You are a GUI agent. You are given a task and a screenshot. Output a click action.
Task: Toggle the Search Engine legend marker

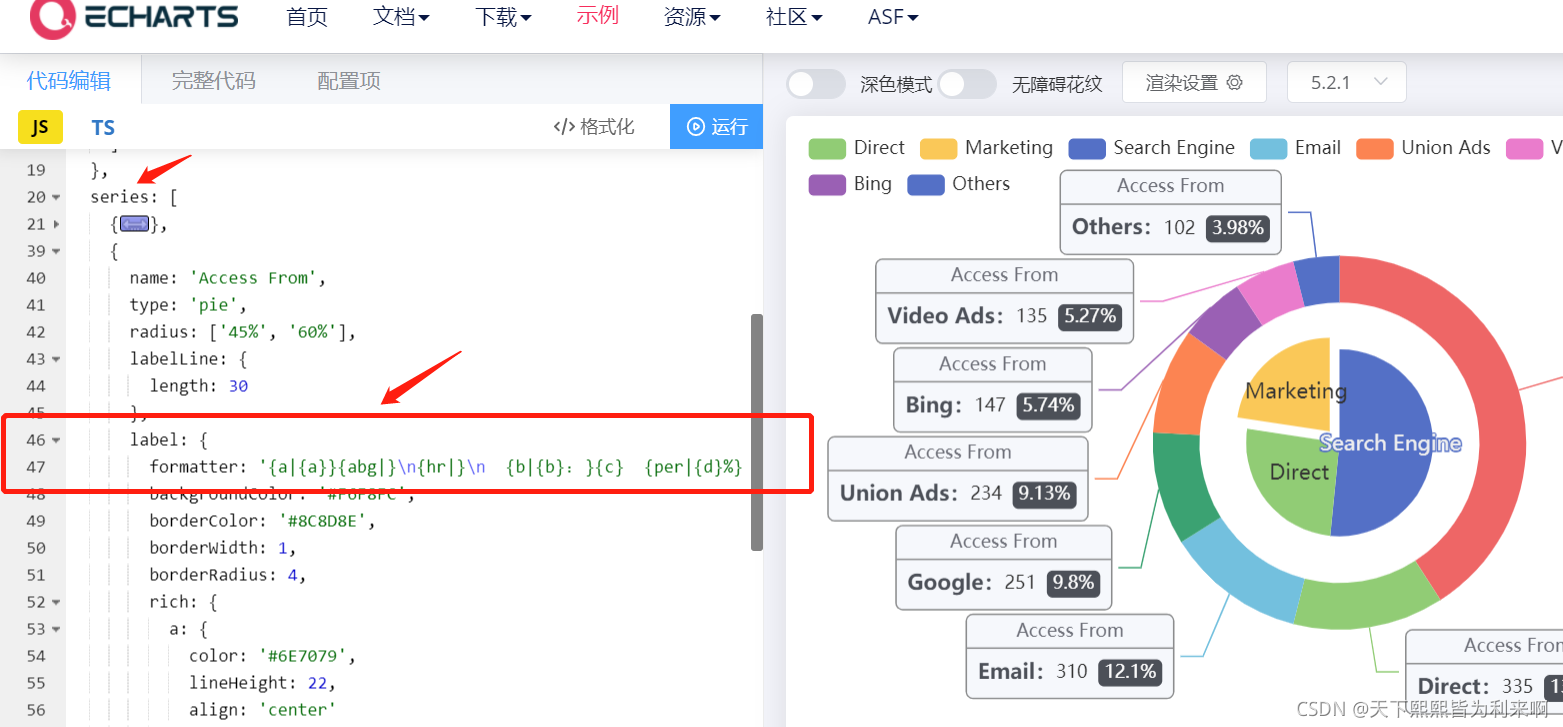(1086, 148)
